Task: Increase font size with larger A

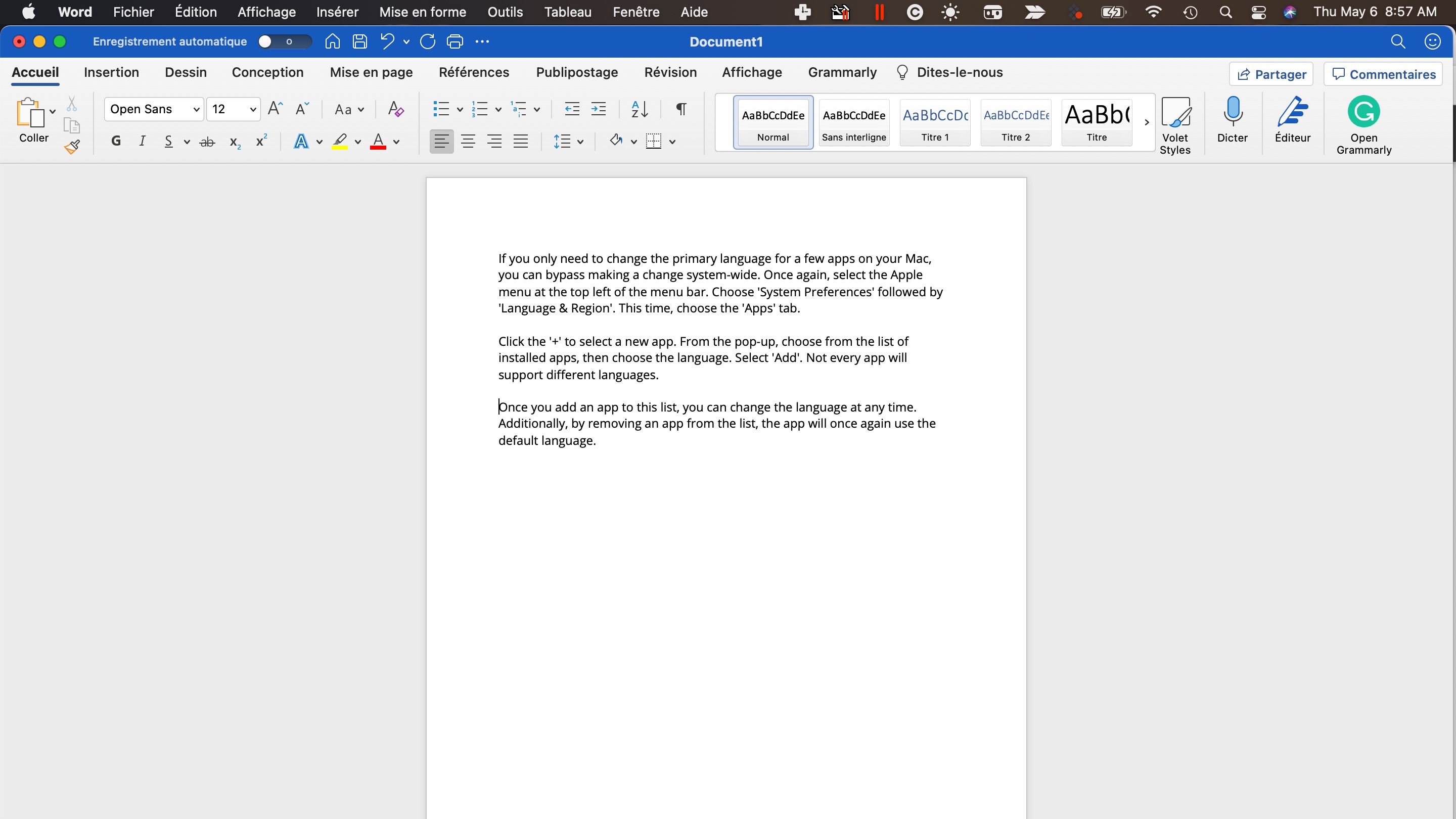Action: [x=275, y=109]
